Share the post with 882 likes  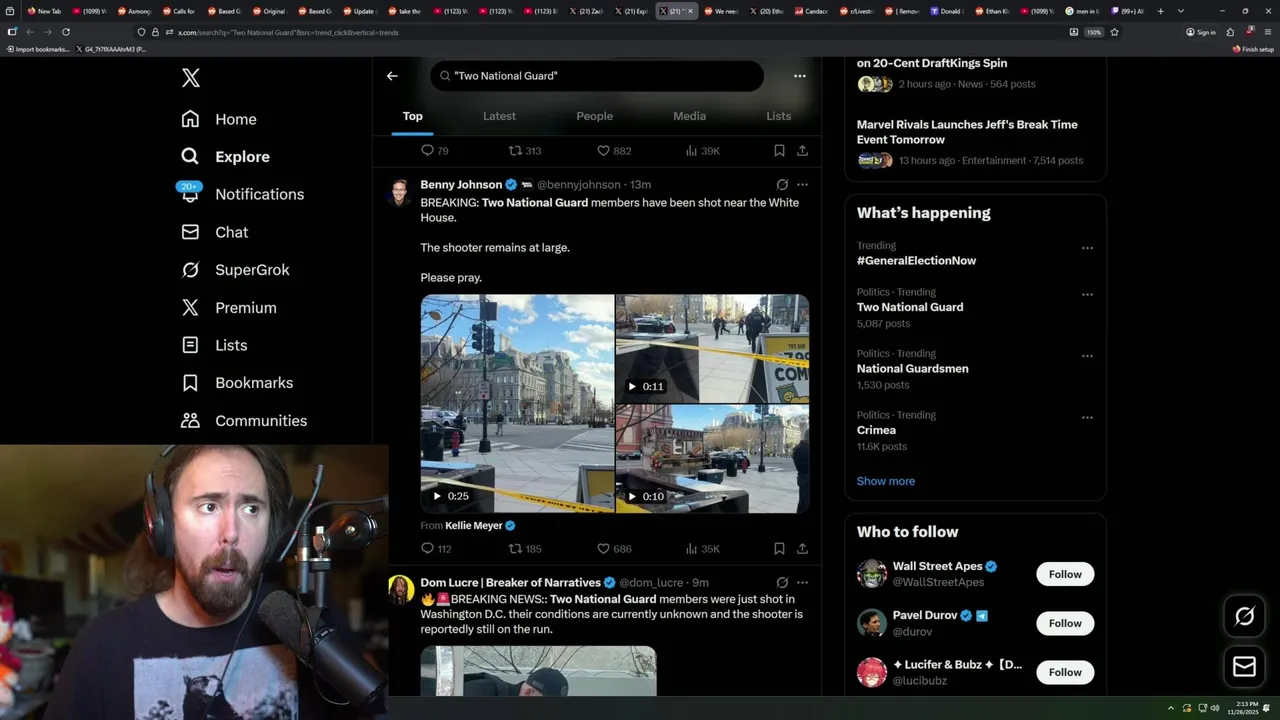coord(802,151)
